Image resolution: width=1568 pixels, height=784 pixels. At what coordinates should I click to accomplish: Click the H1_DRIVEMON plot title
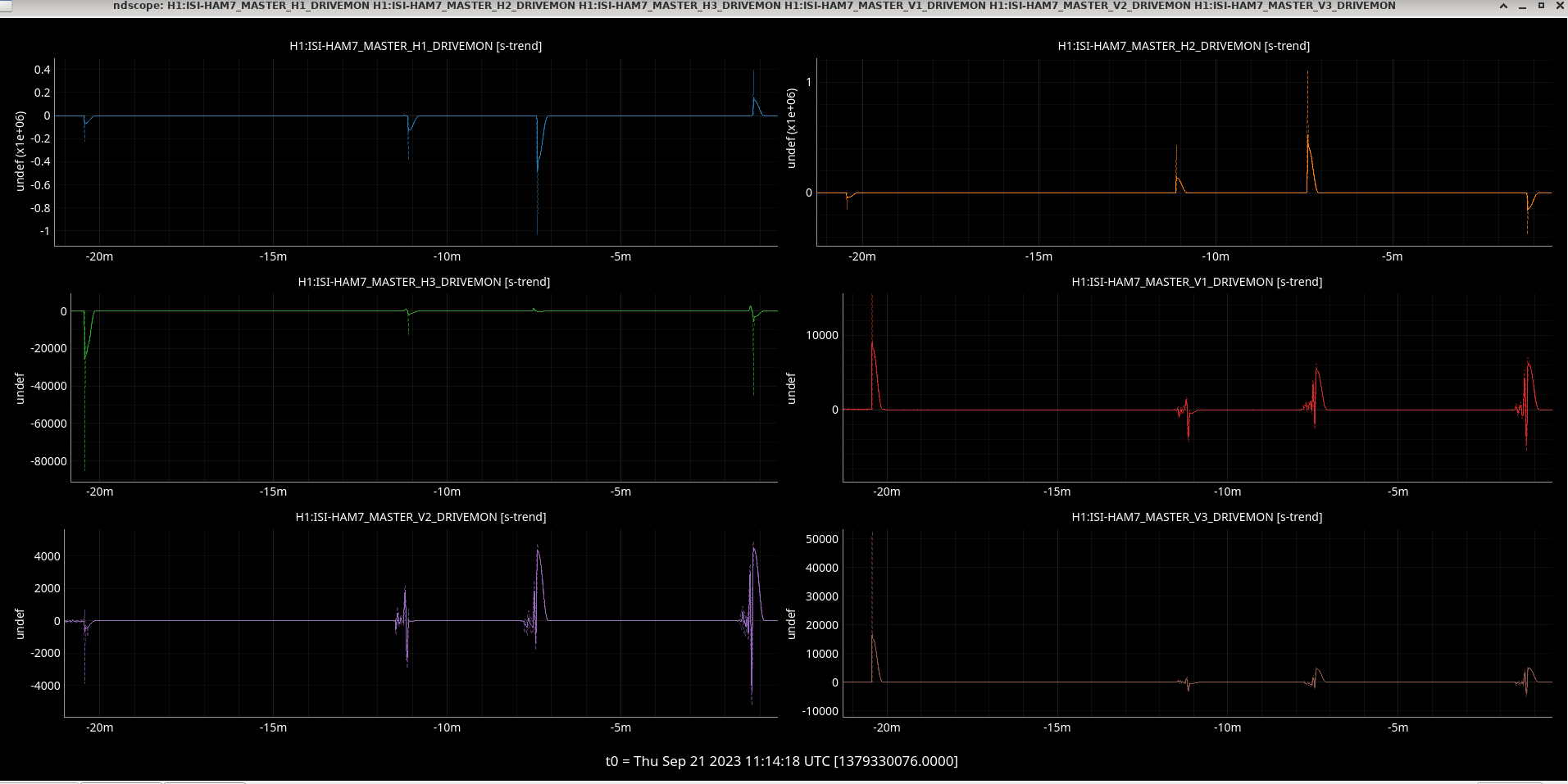click(416, 46)
